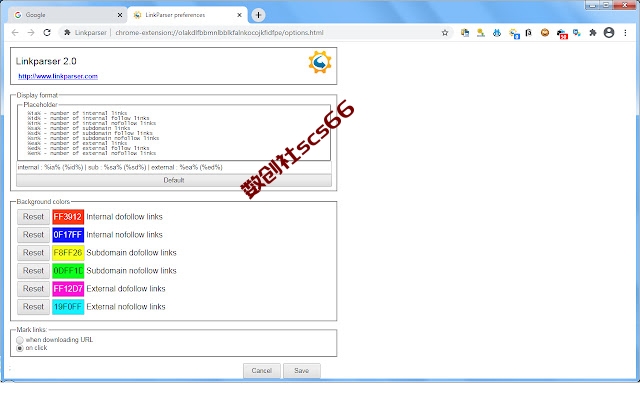Image resolution: width=640 pixels, height=400 pixels.
Task: Switch to the Google tab
Action: 68,15
